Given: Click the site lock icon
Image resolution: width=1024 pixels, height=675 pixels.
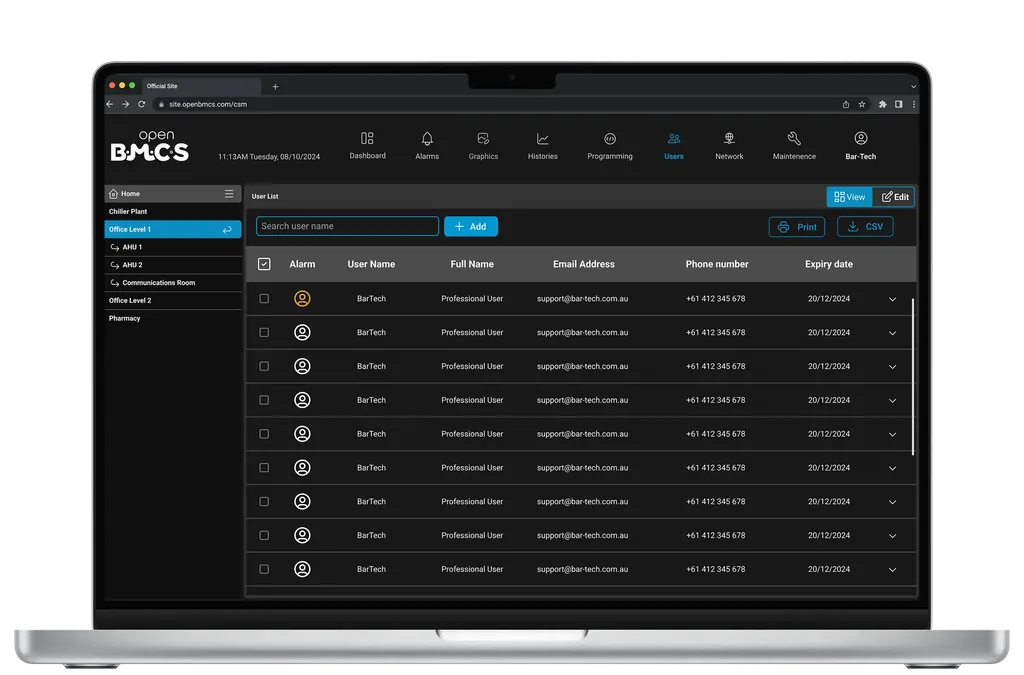Looking at the screenshot, I should pos(161,104).
